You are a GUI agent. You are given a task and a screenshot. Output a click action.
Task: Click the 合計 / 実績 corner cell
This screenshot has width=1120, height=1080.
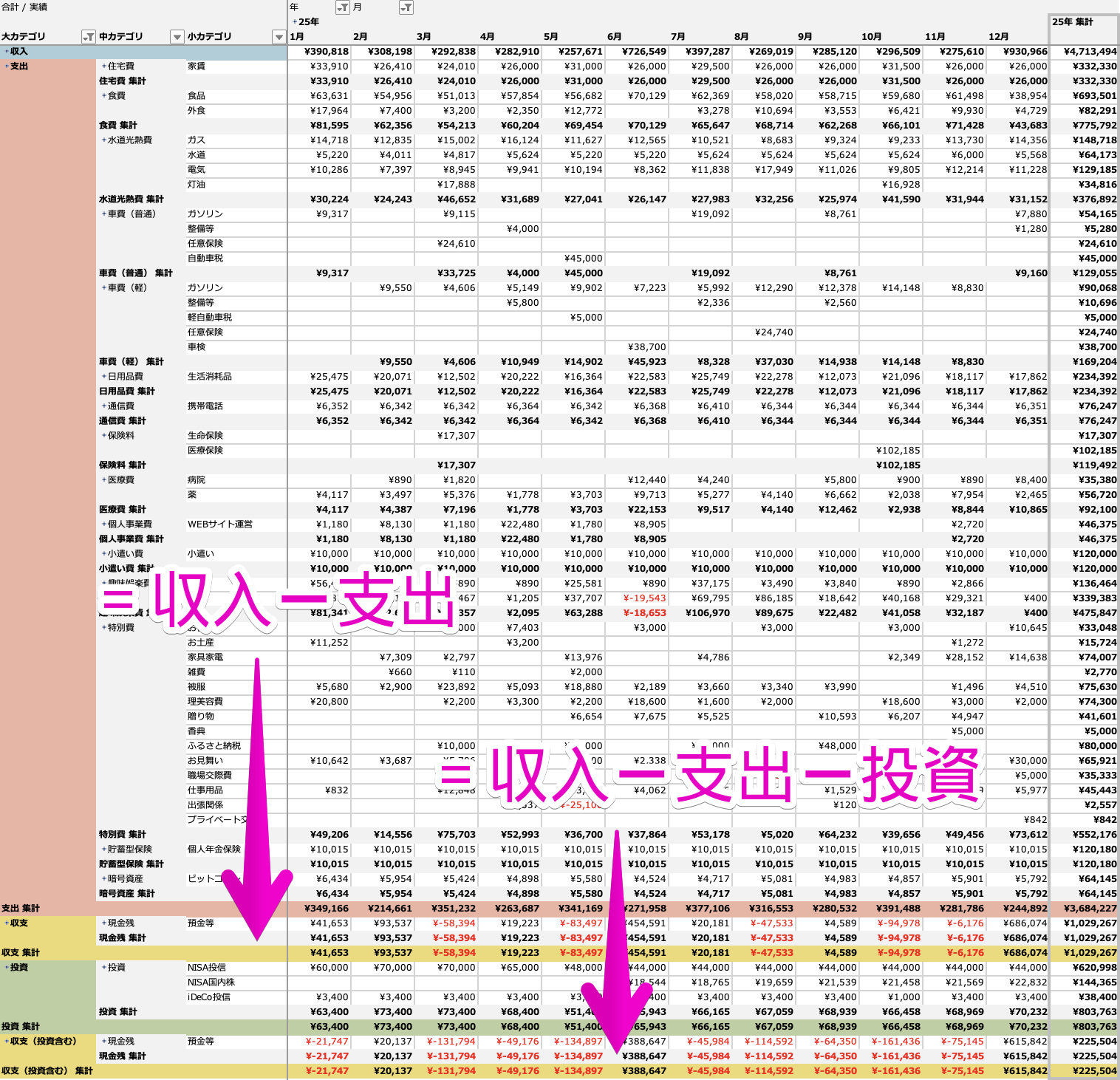[25, 7]
